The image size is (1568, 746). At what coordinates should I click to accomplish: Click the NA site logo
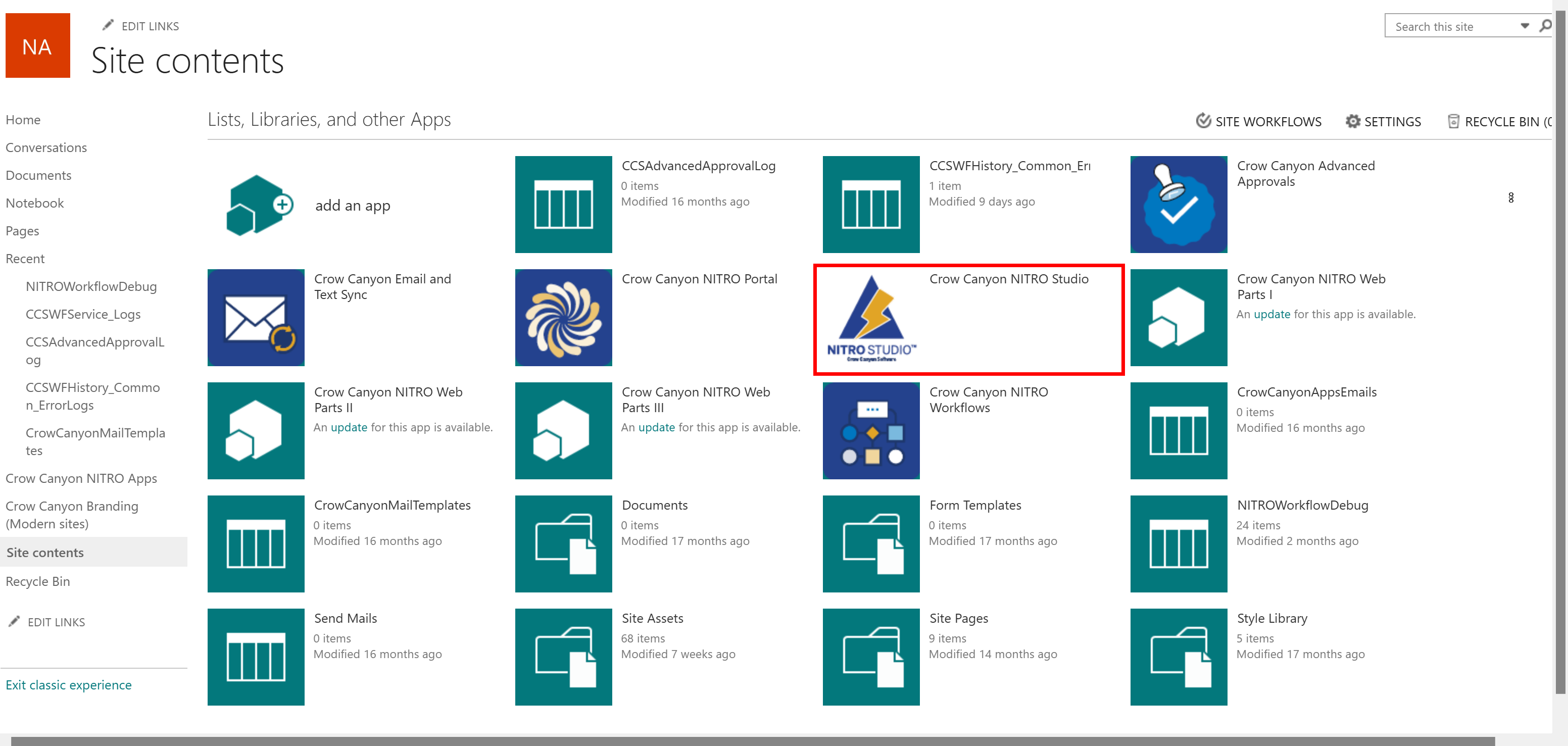(38, 45)
